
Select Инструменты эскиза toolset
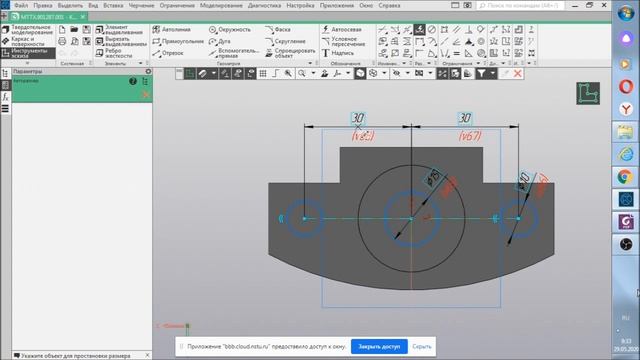pos(28,53)
